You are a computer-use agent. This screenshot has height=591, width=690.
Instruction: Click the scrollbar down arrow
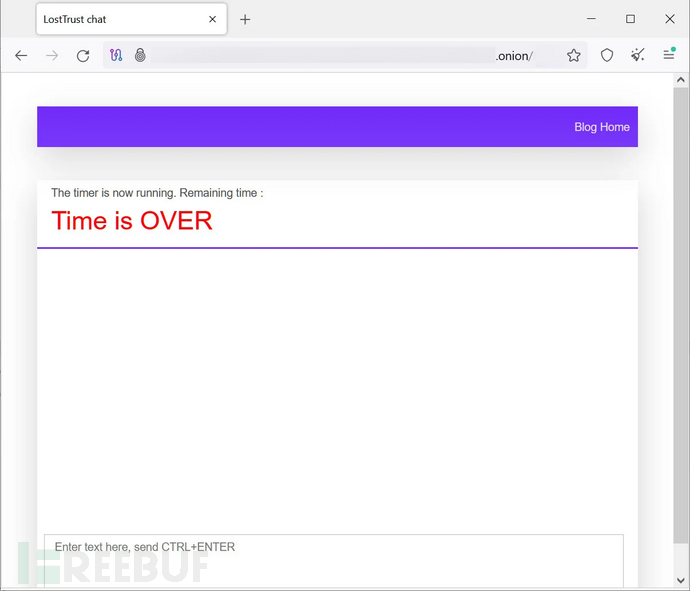pyautogui.click(x=681, y=581)
